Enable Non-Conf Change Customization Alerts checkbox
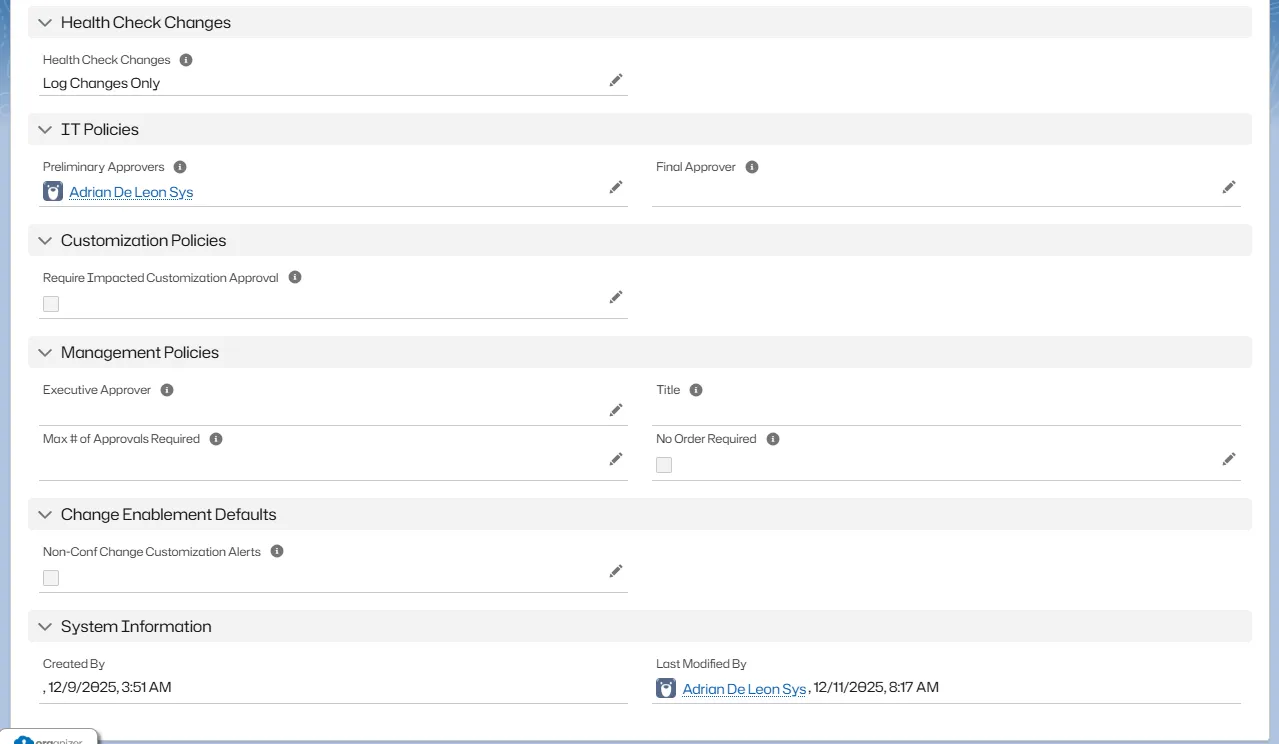 51,578
